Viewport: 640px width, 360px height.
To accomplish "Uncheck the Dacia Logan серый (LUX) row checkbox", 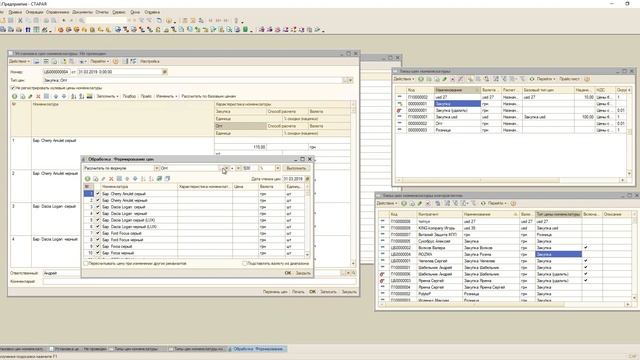I will click(x=98, y=220).
